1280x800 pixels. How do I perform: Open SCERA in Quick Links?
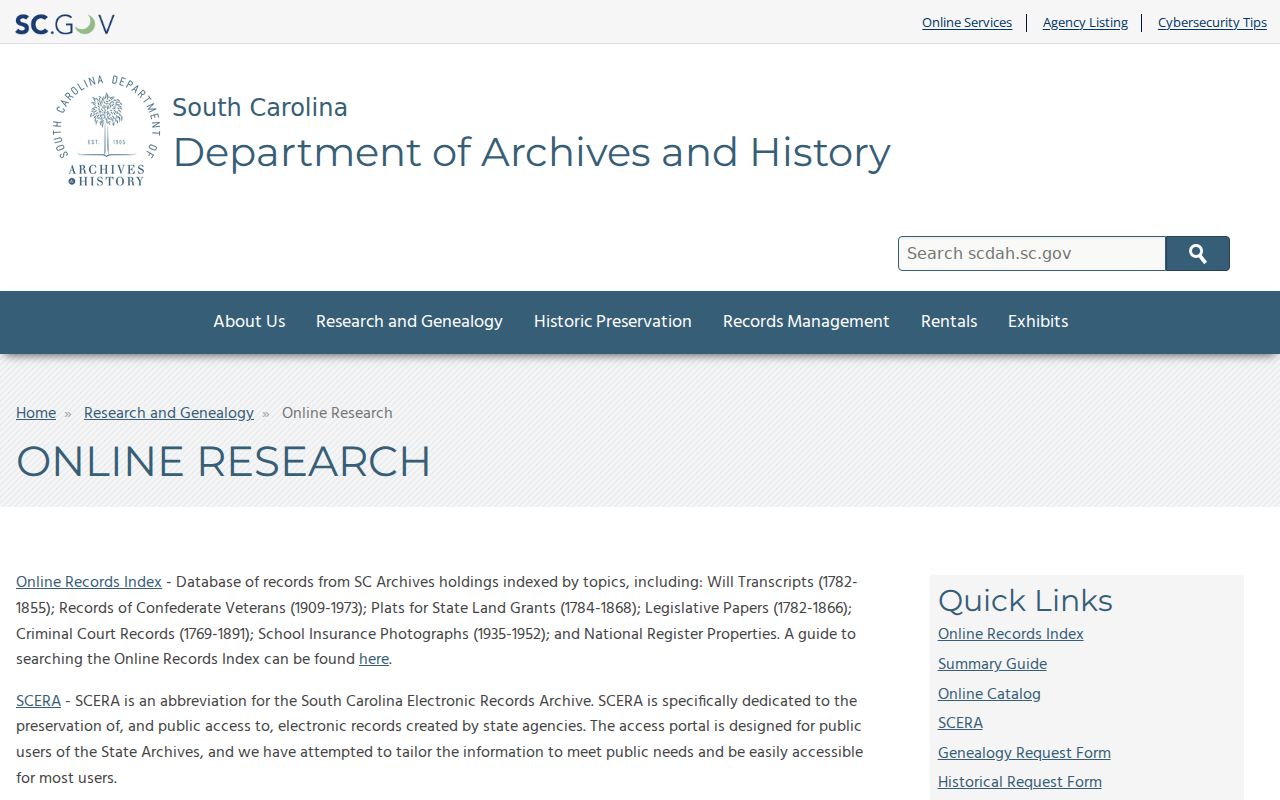pyautogui.click(x=960, y=723)
